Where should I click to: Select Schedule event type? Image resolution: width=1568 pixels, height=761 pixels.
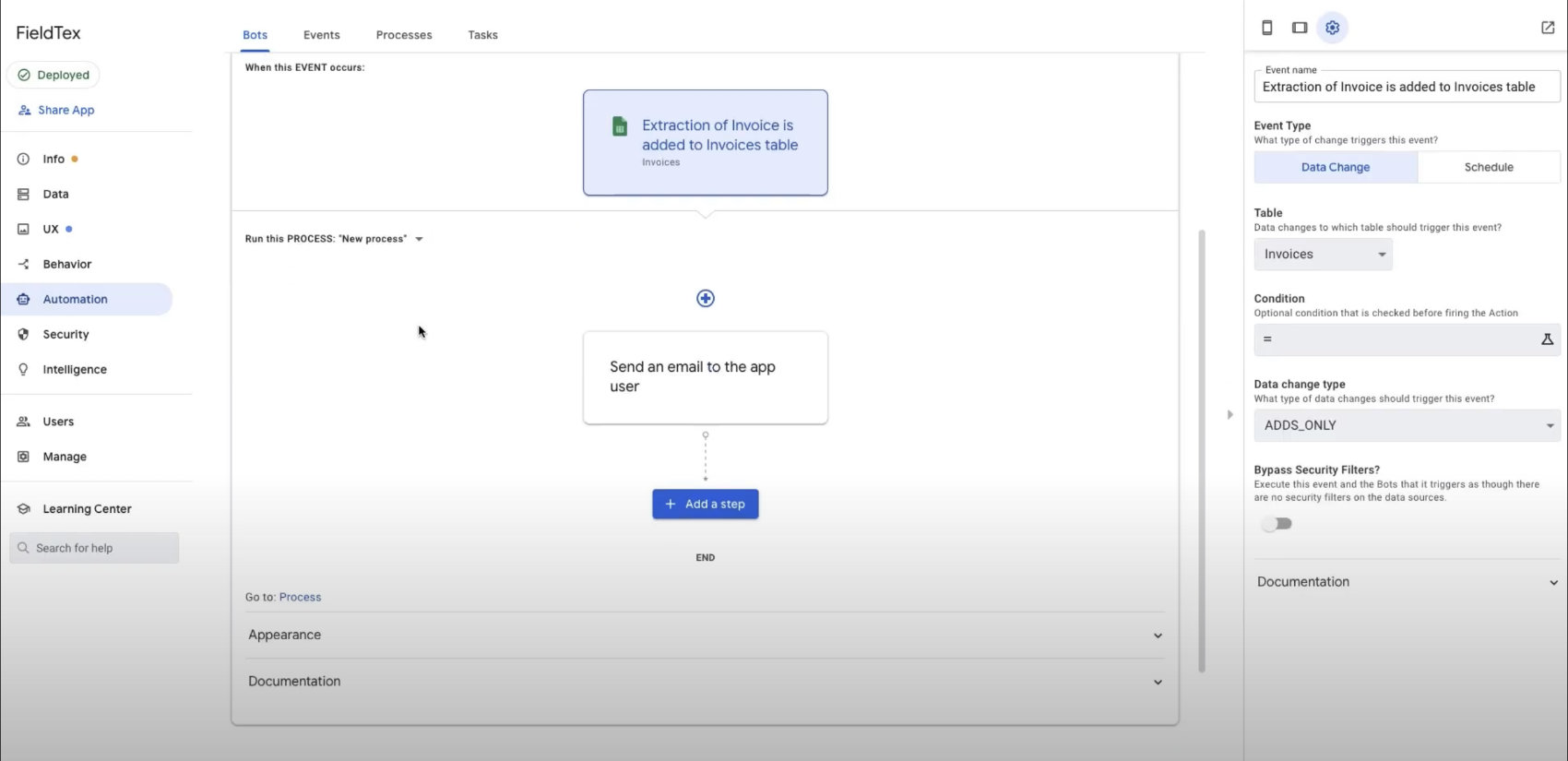(x=1488, y=167)
